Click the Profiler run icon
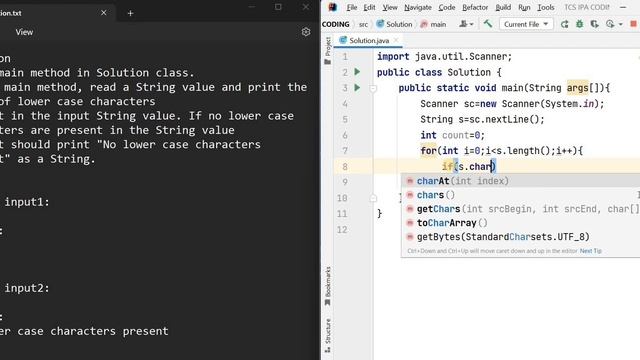 pyautogui.click(x=610, y=24)
